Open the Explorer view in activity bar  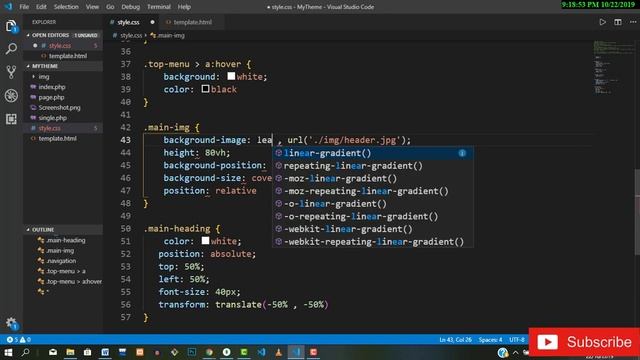[x=11, y=27]
